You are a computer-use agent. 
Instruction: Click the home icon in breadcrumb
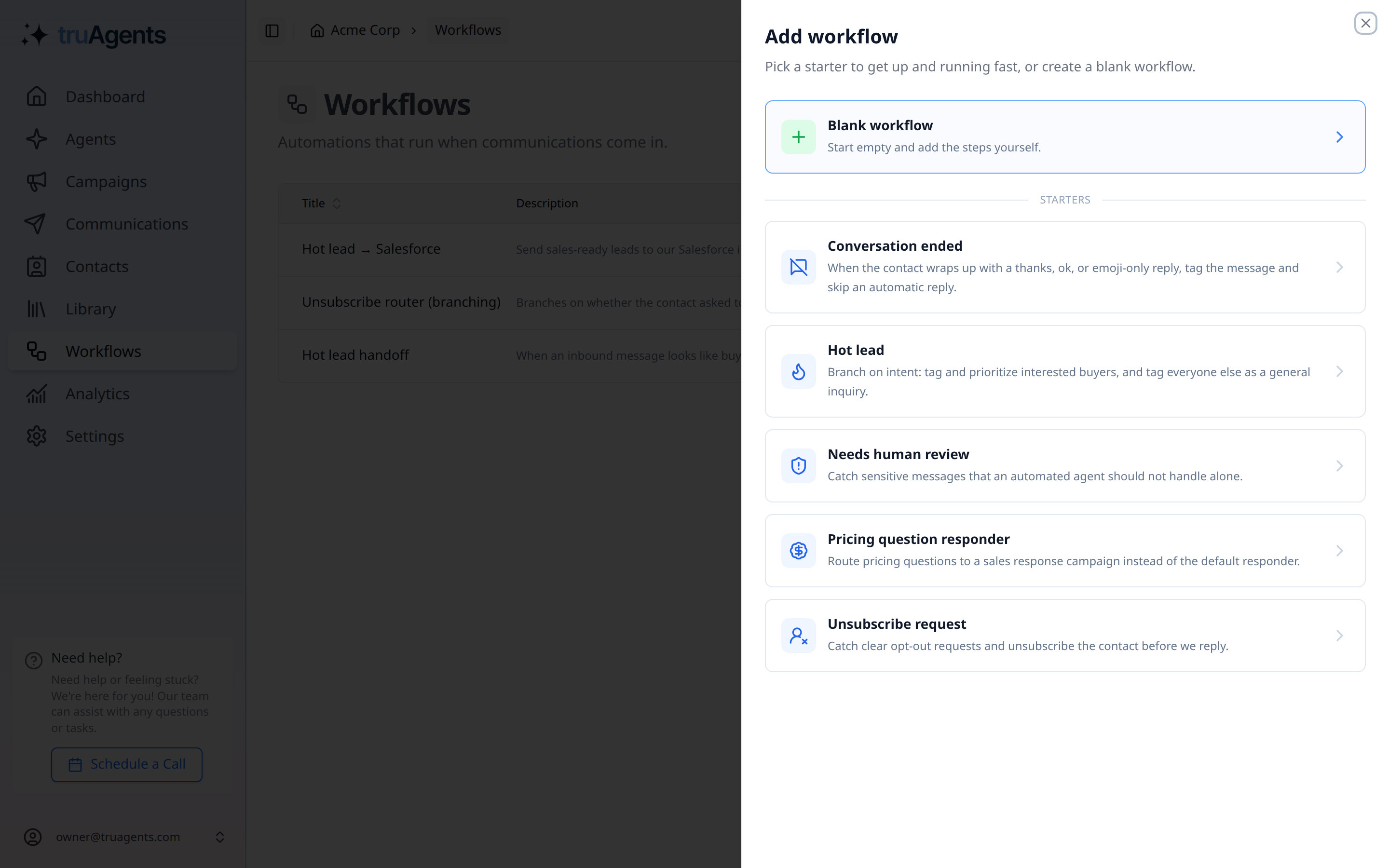point(317,30)
